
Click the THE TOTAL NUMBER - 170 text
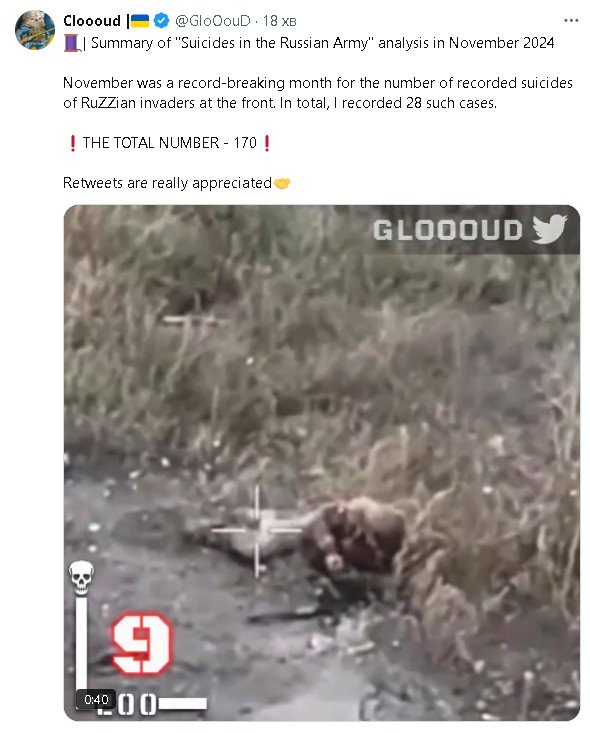170,143
